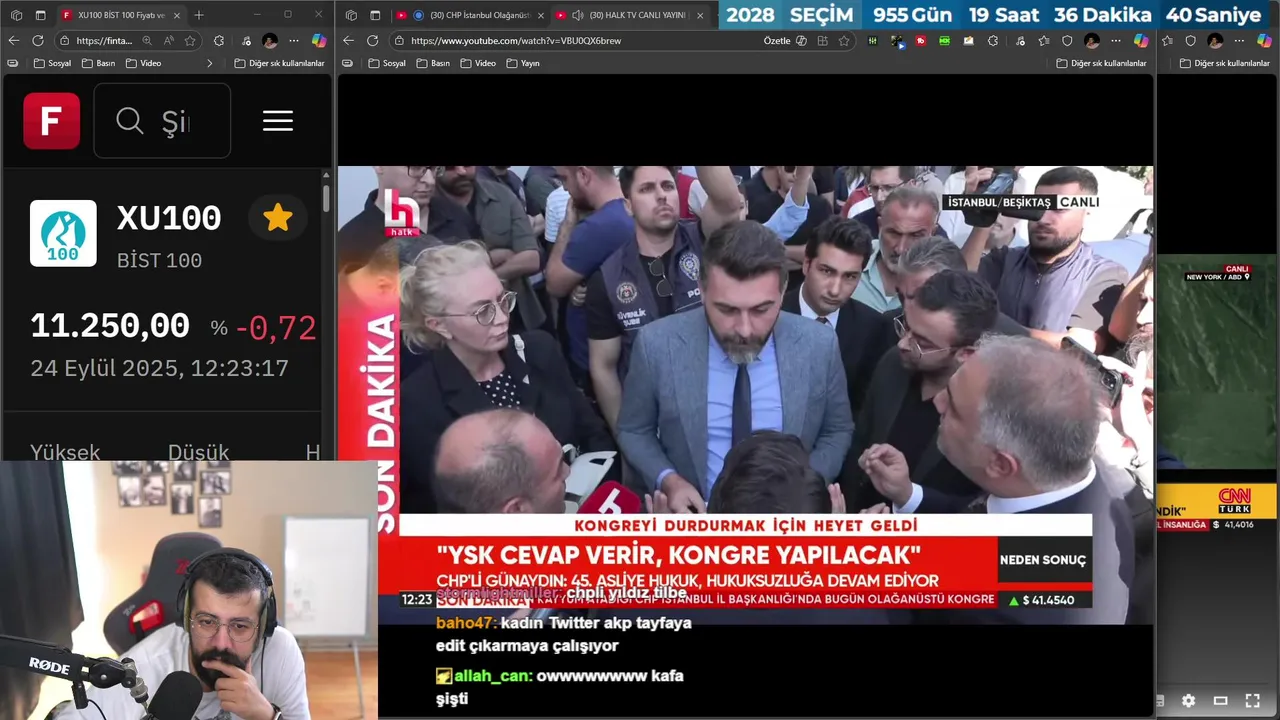The height and width of the screenshot is (720, 1280).
Task: Close the XU100 BİST 100 tab
Action: click(x=177, y=15)
